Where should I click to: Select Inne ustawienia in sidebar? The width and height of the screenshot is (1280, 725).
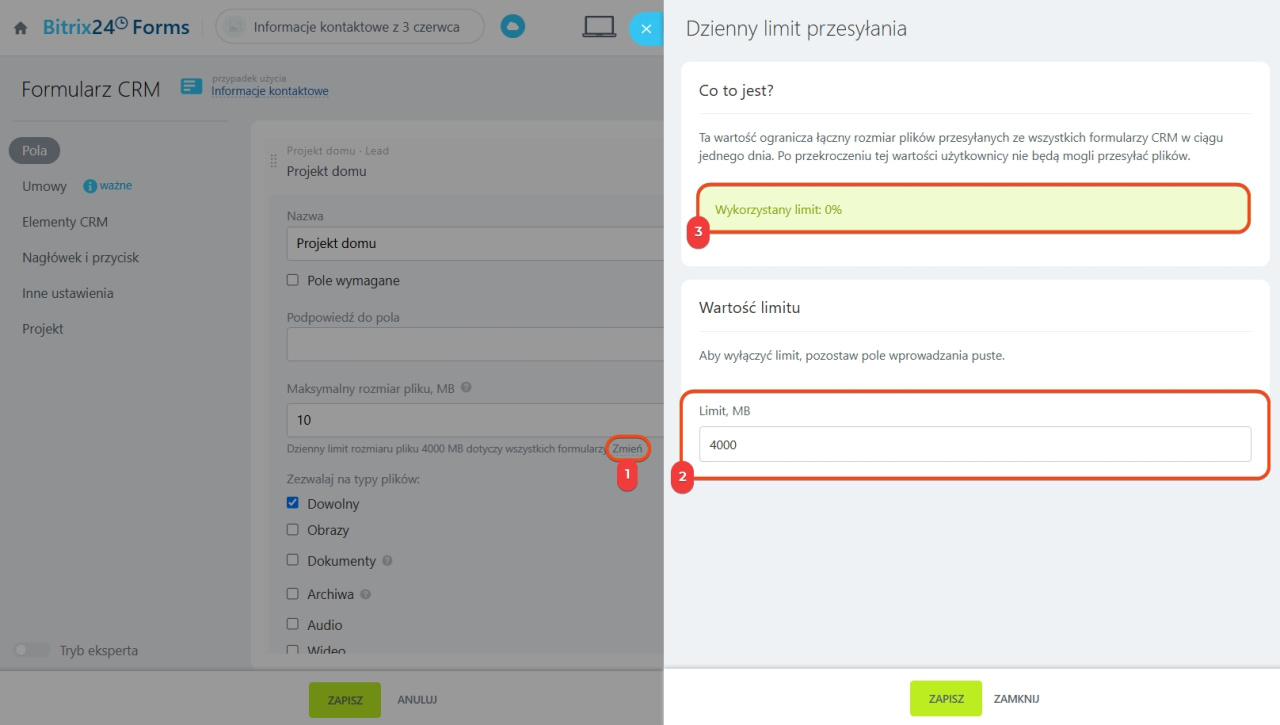[68, 293]
